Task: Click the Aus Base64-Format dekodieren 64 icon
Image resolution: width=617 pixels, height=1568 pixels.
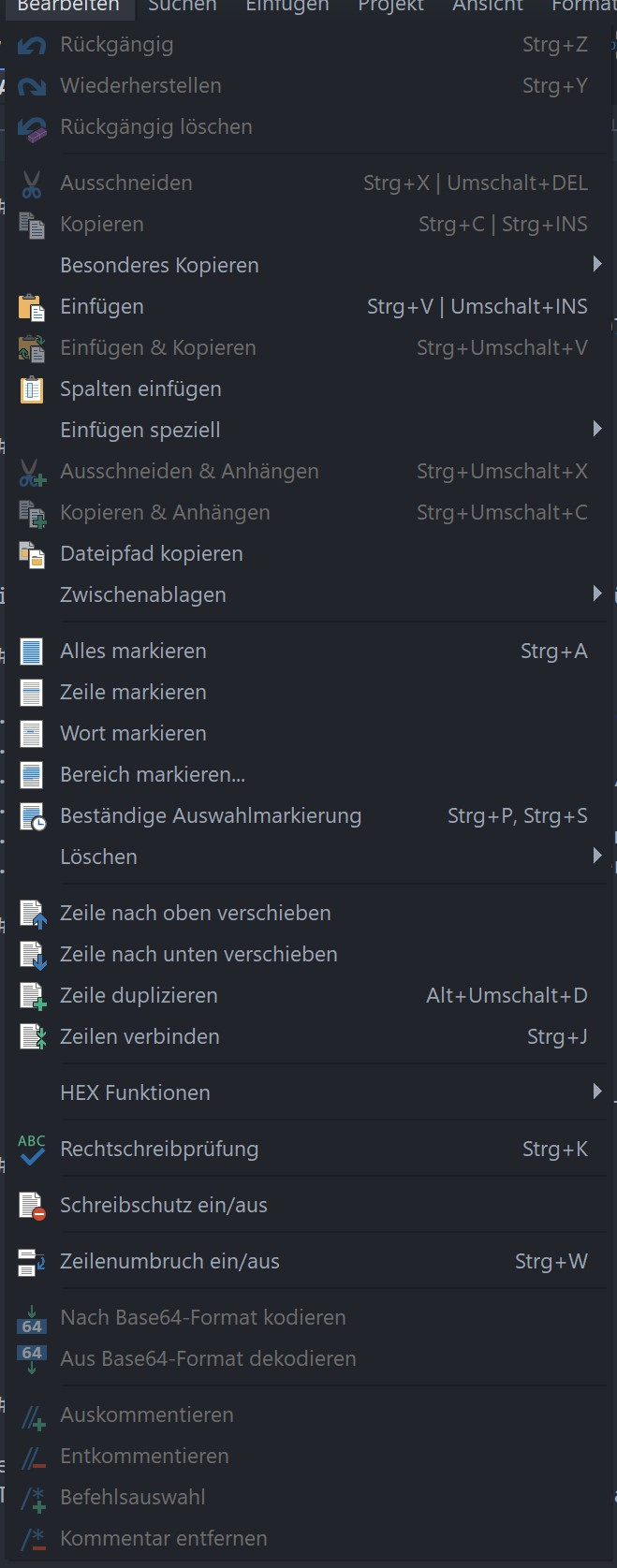Action: pos(32,1359)
